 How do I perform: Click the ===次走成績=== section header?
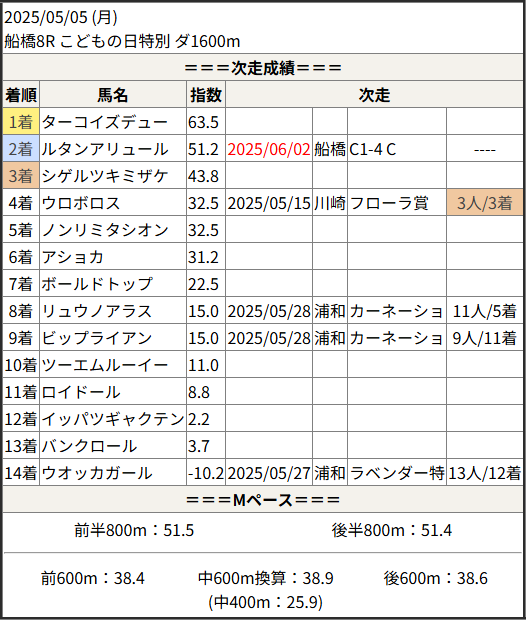pyautogui.click(x=263, y=68)
